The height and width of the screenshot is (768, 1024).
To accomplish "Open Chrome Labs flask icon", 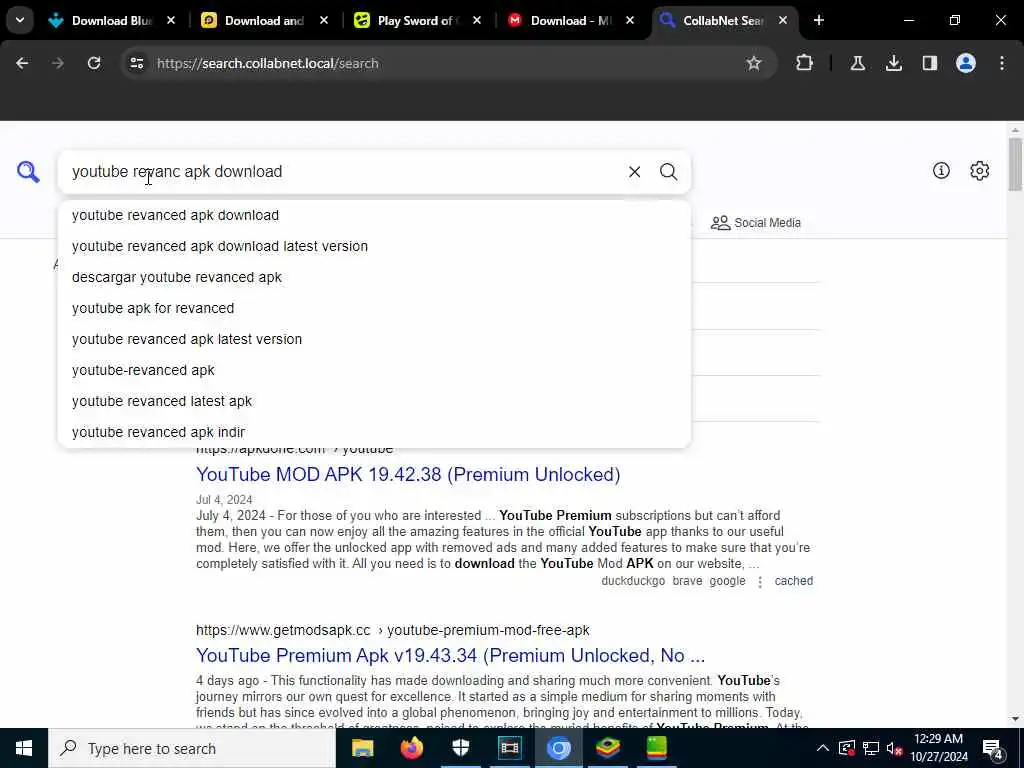I will tap(857, 63).
